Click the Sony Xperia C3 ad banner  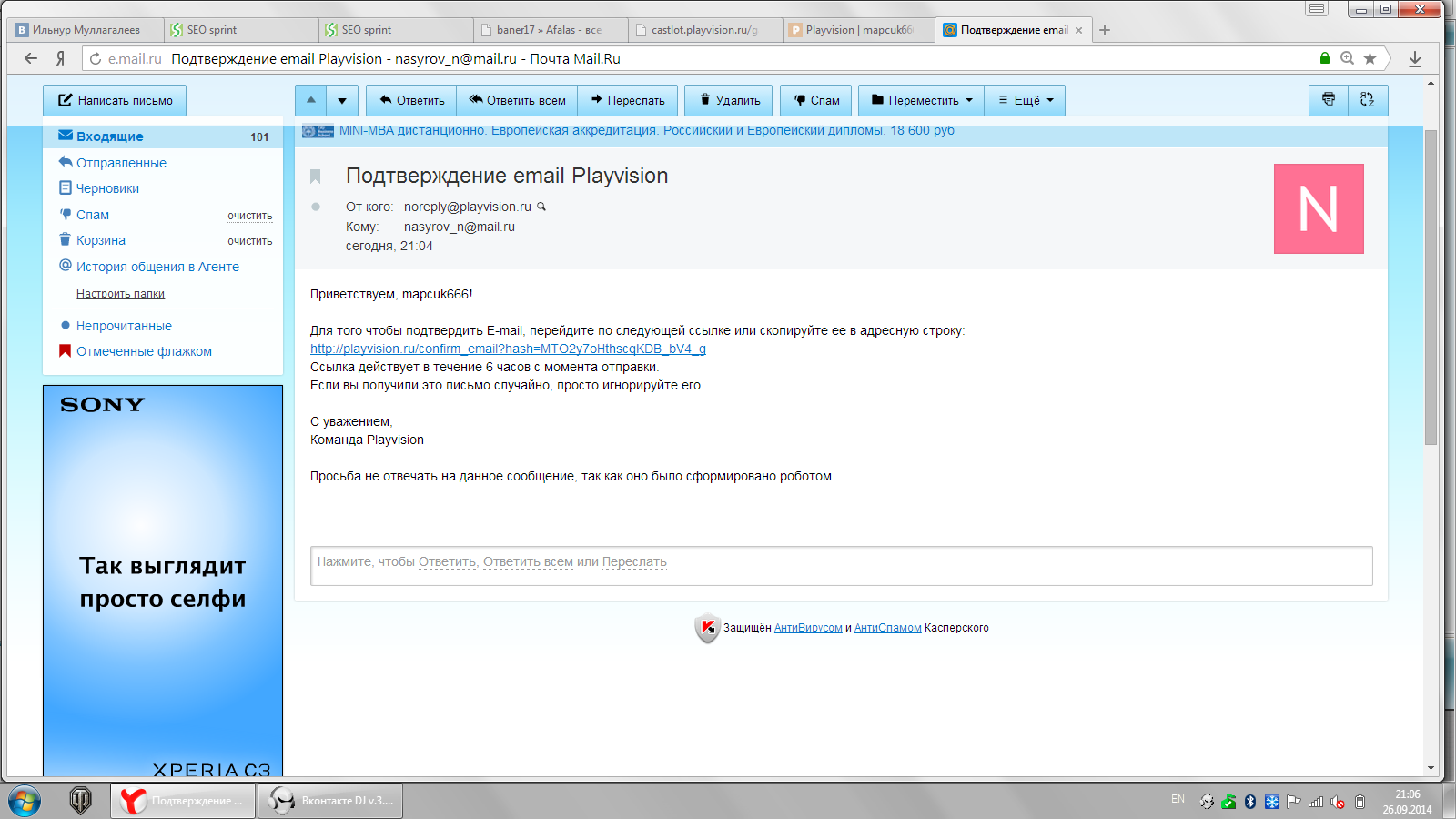pos(163,581)
